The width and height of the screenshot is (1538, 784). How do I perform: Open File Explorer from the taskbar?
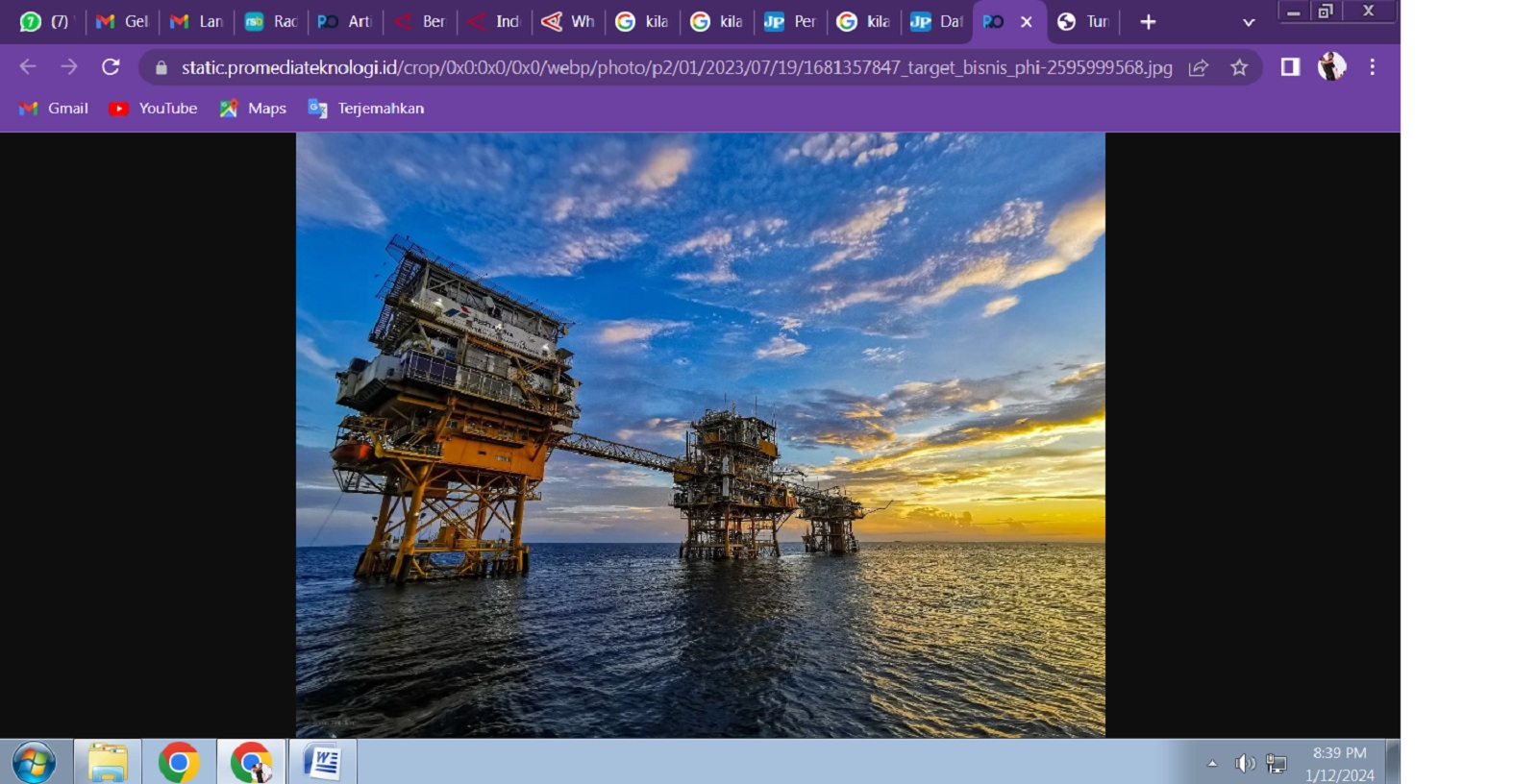point(108,763)
